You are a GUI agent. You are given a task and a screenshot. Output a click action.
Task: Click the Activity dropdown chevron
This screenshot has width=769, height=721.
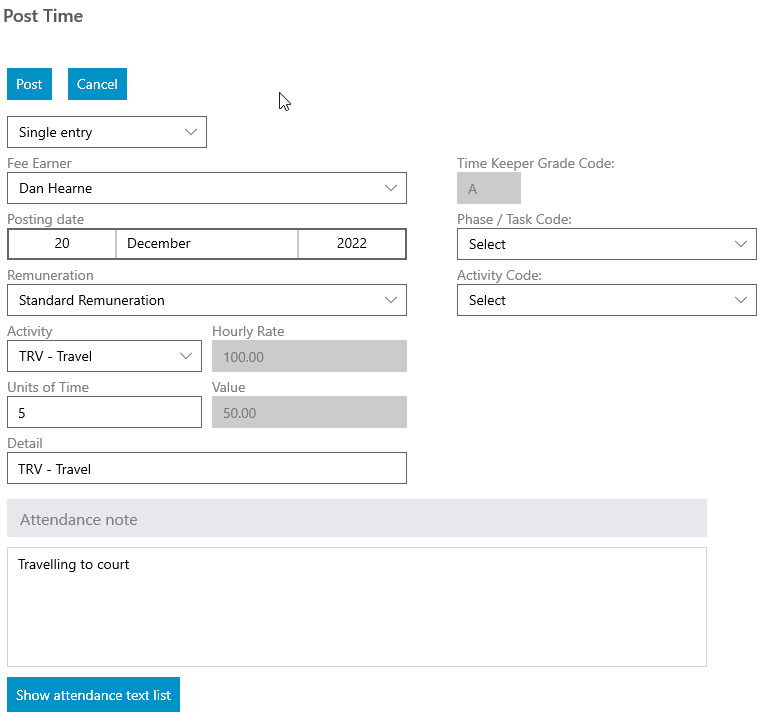185,356
